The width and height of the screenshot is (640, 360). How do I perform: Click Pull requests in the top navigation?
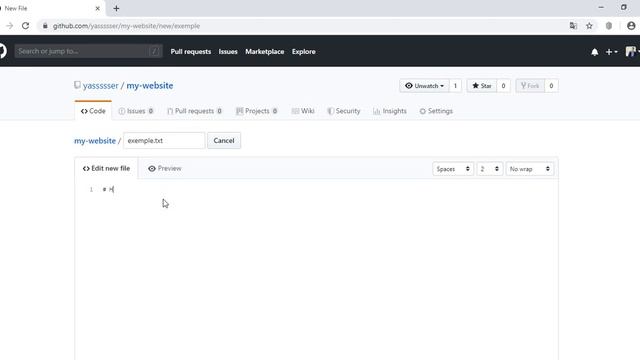[x=191, y=52]
